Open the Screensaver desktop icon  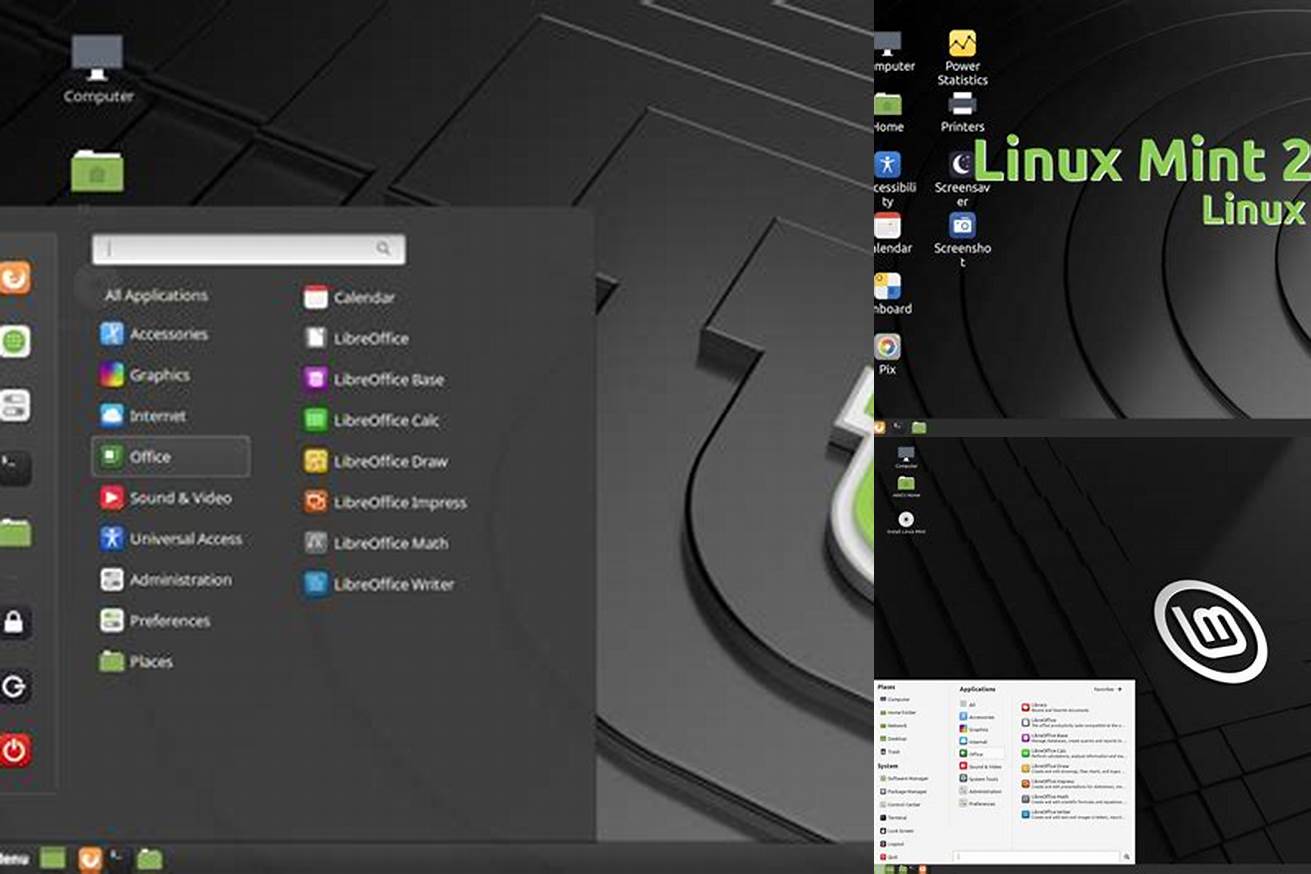click(962, 179)
